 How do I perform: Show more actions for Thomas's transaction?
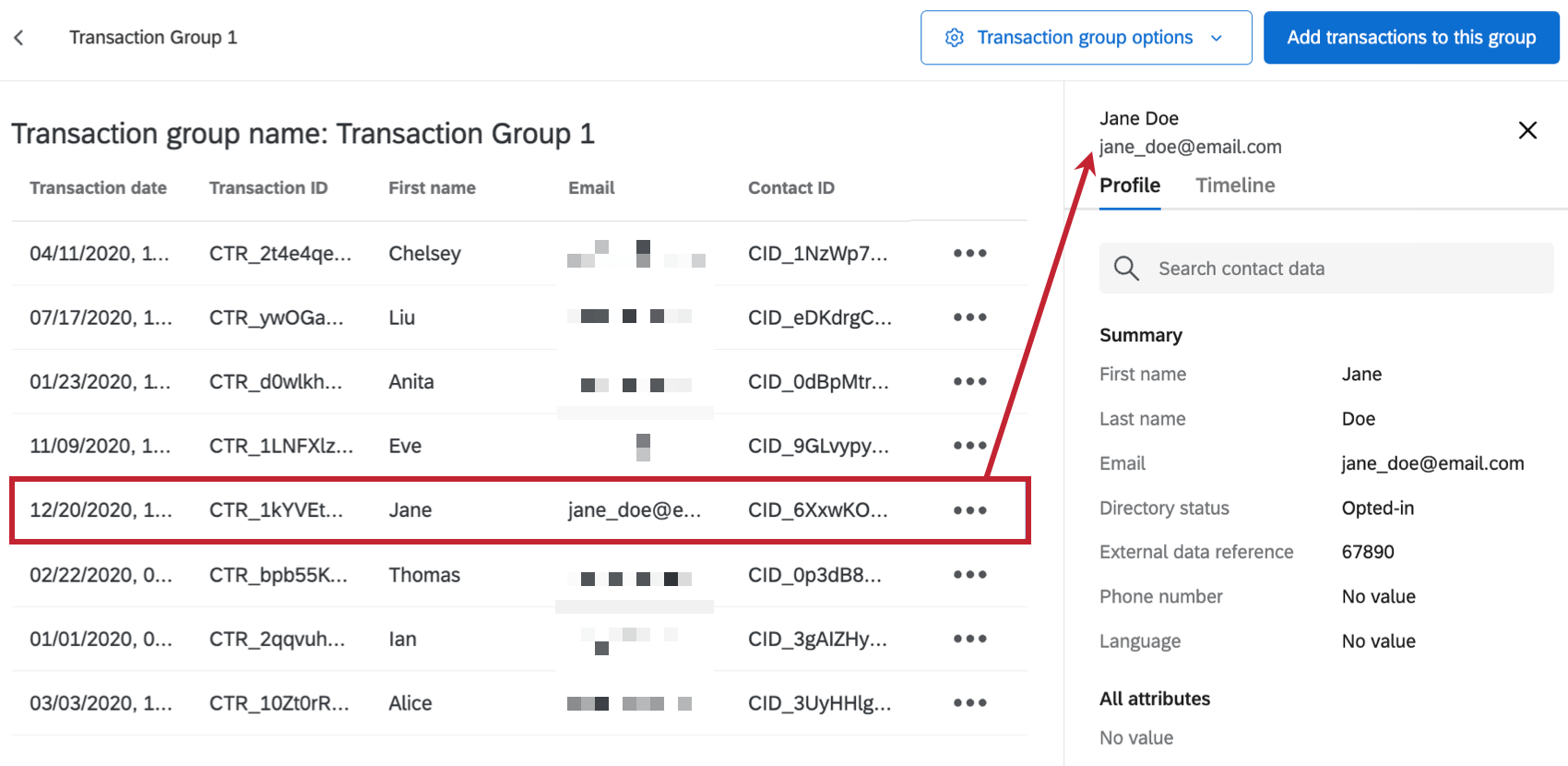point(969,574)
